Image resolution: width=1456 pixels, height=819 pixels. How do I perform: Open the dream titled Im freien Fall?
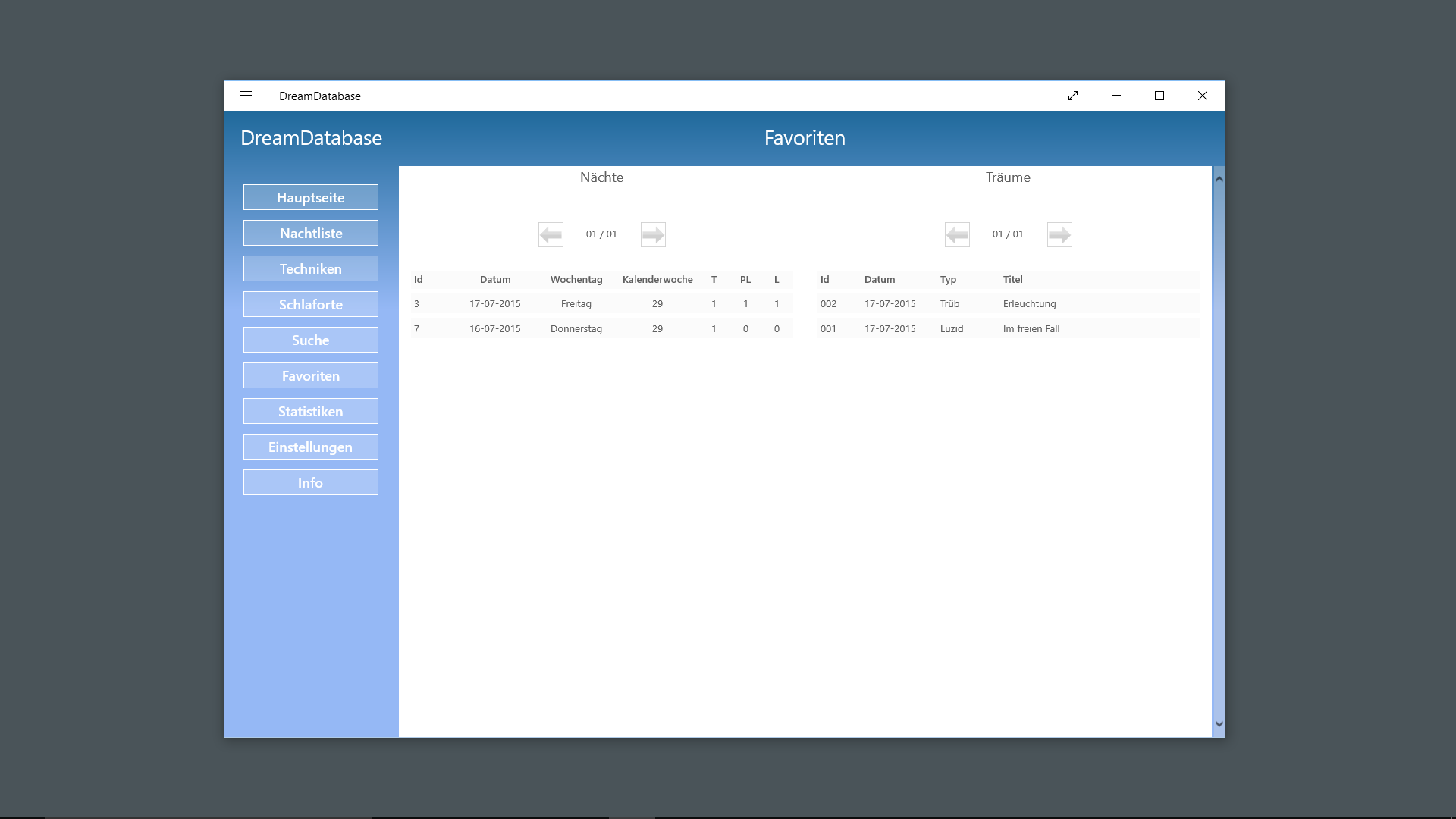pyautogui.click(x=1031, y=328)
